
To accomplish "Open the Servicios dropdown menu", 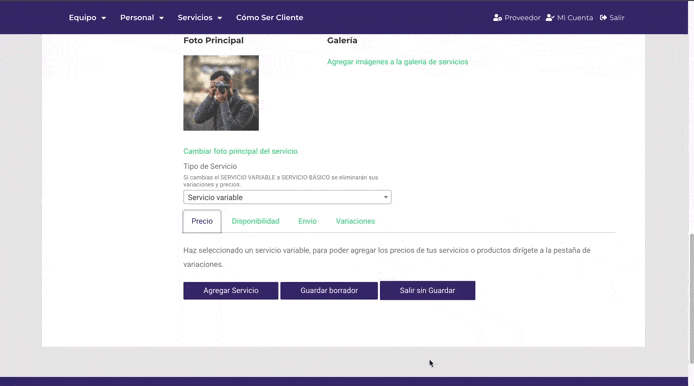I will coord(200,18).
